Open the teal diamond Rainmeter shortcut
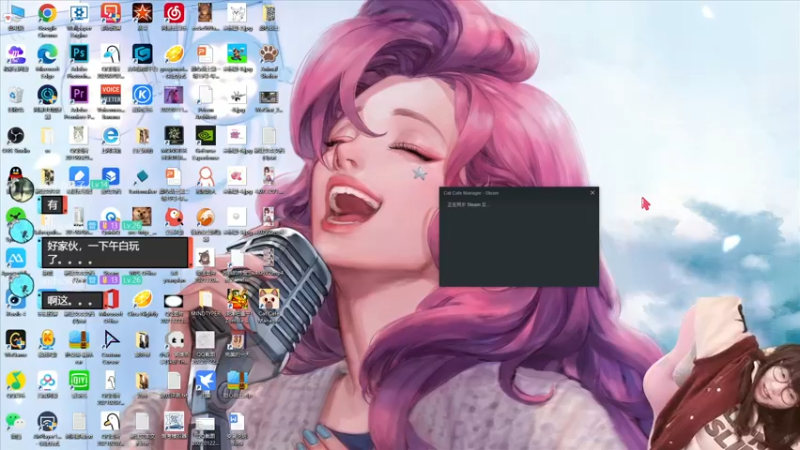 click(x=142, y=177)
